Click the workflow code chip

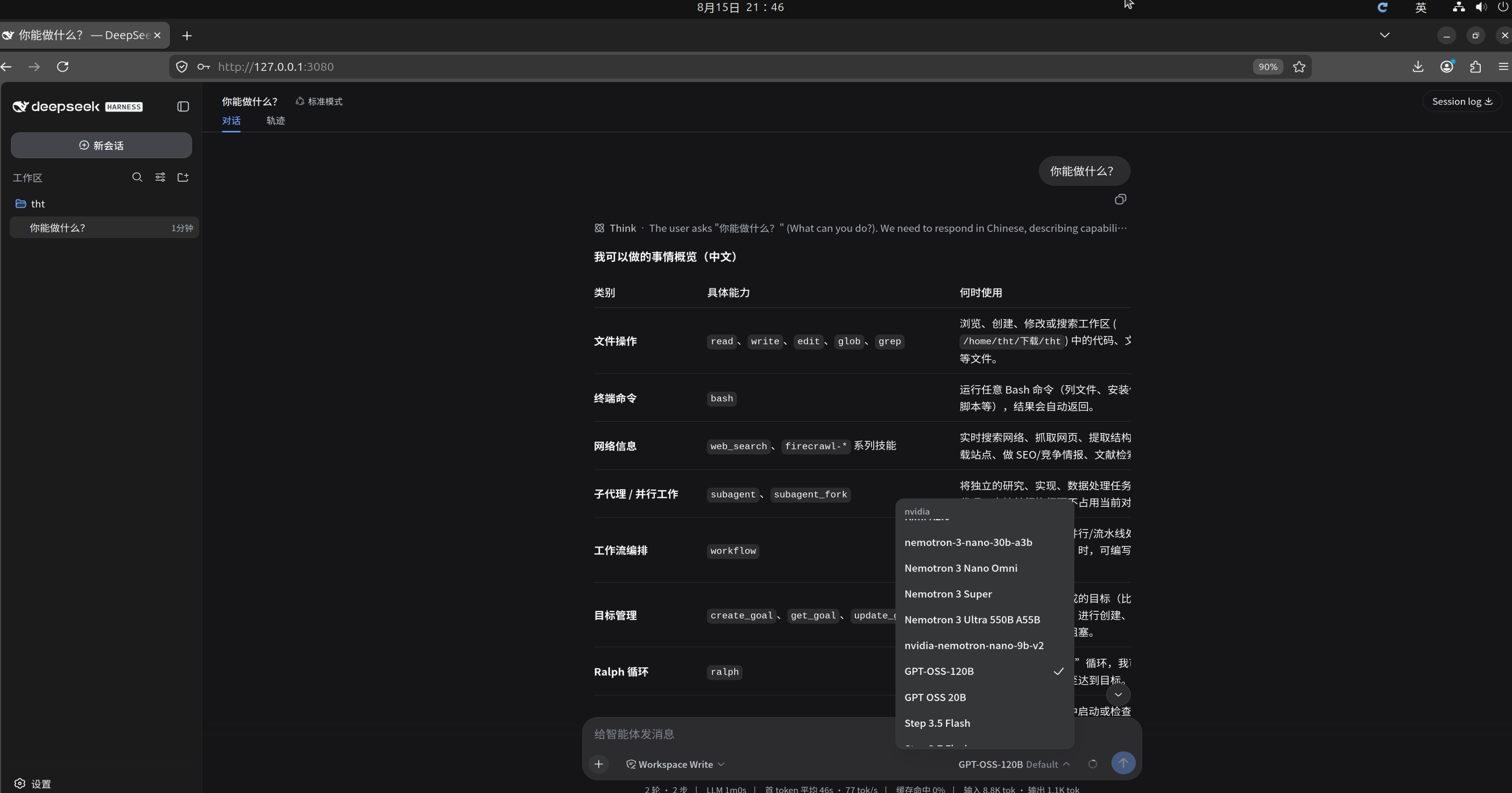click(x=733, y=551)
